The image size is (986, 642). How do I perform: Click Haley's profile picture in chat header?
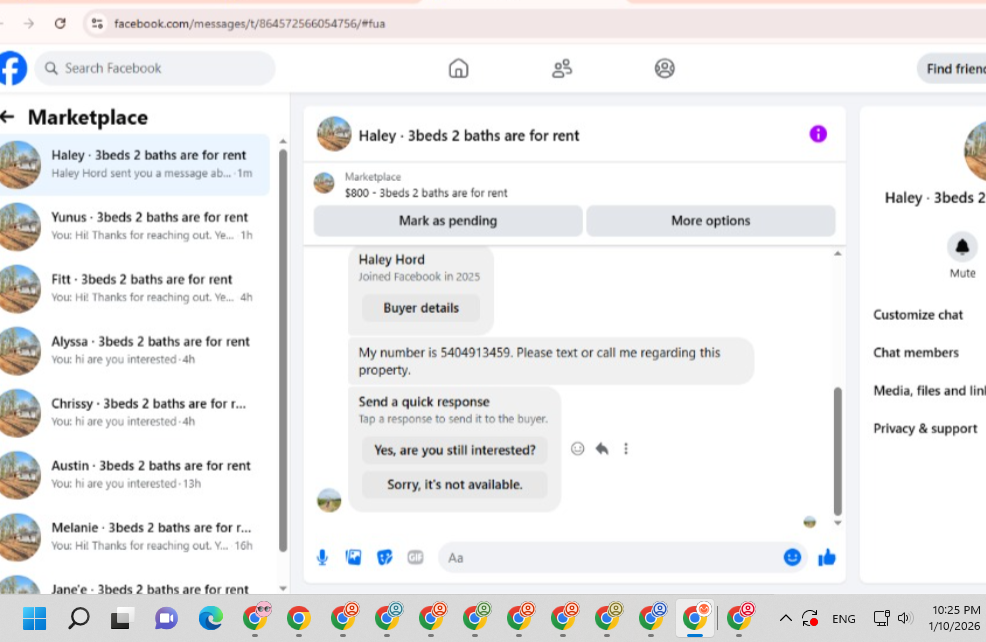(334, 134)
